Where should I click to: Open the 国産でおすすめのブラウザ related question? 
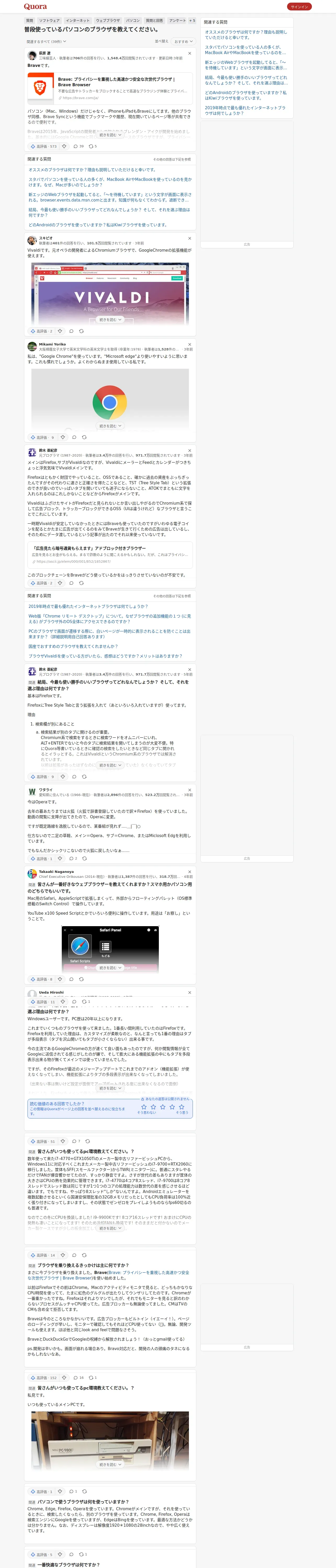(73, 647)
